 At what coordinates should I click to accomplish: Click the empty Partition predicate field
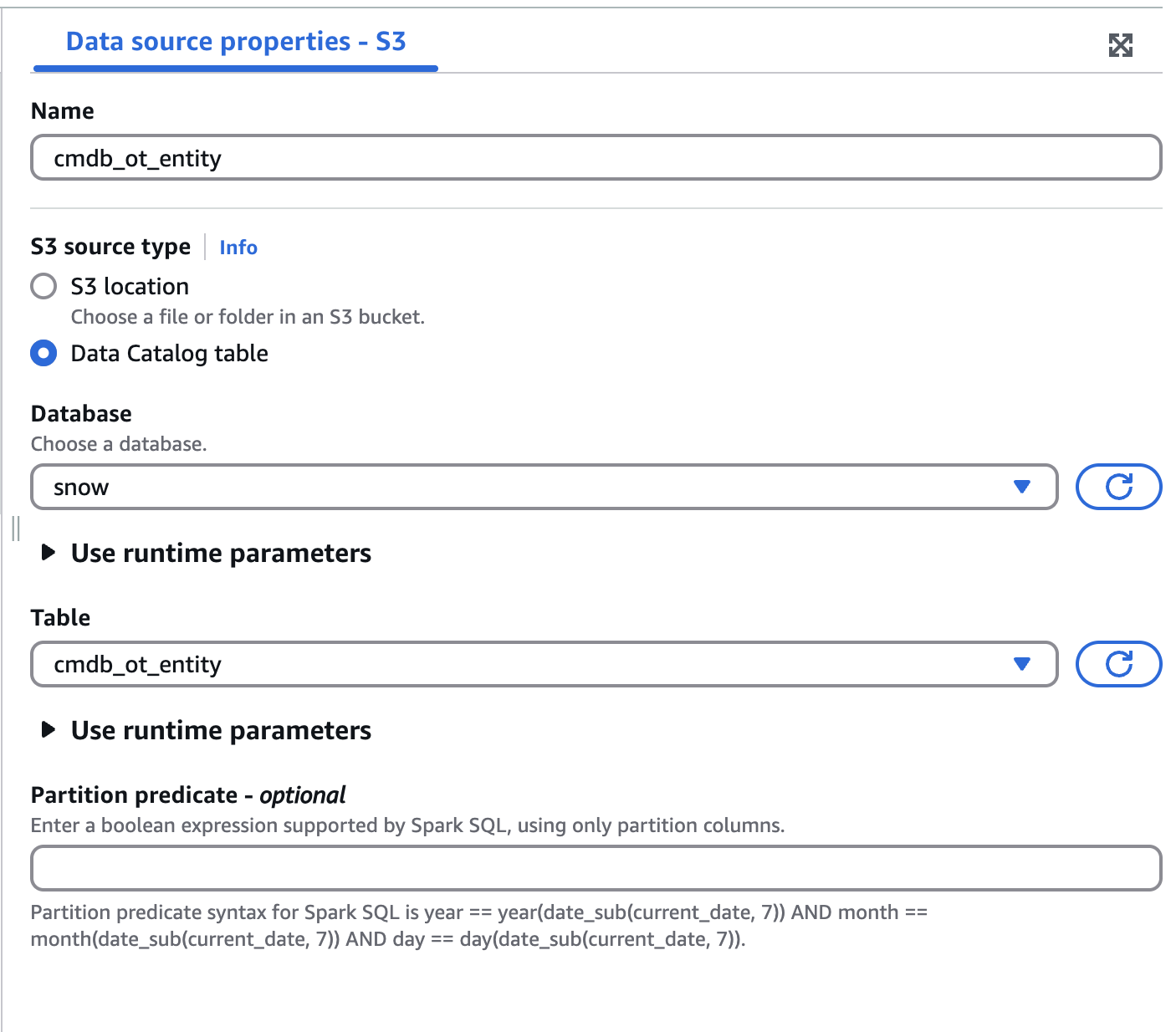(595, 868)
